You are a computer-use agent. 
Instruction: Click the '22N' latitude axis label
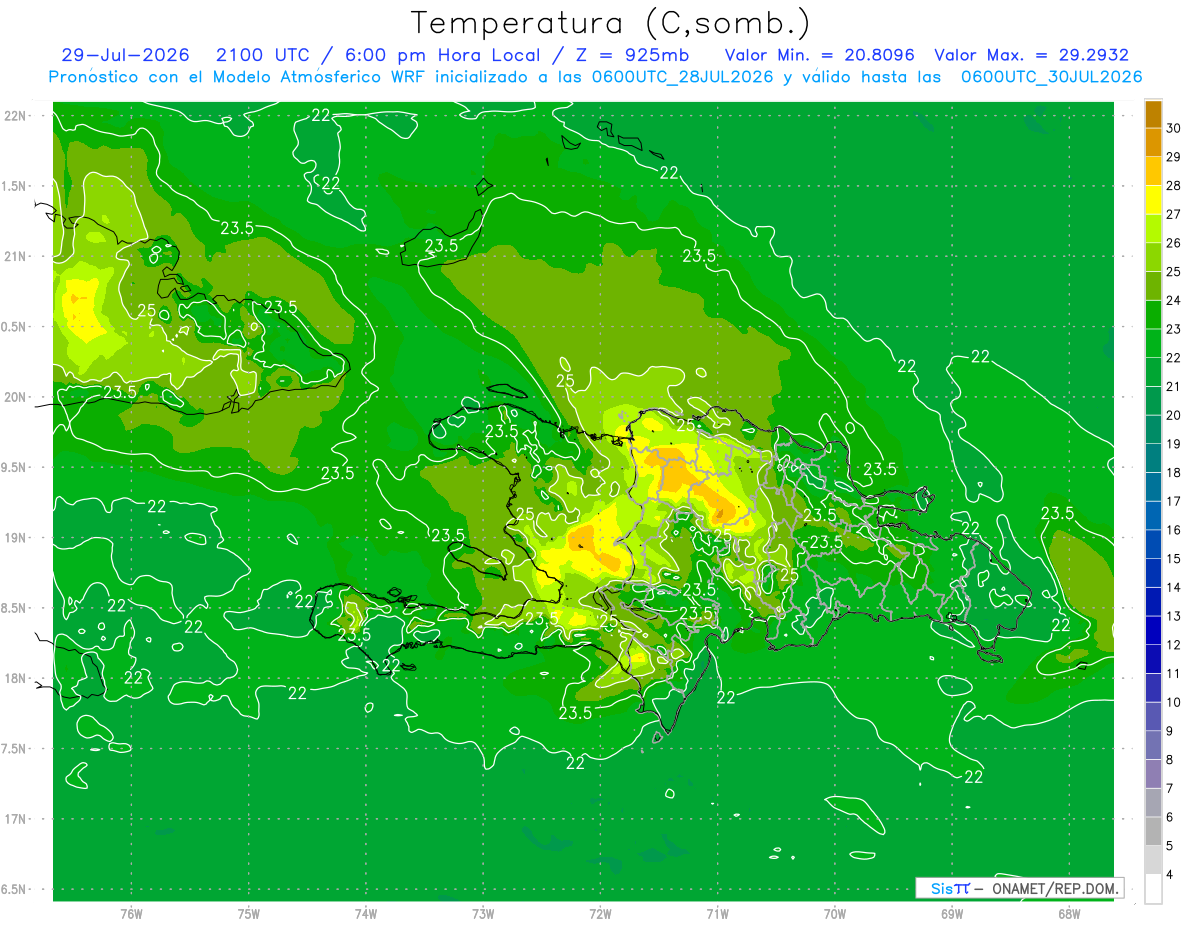(x=16, y=116)
